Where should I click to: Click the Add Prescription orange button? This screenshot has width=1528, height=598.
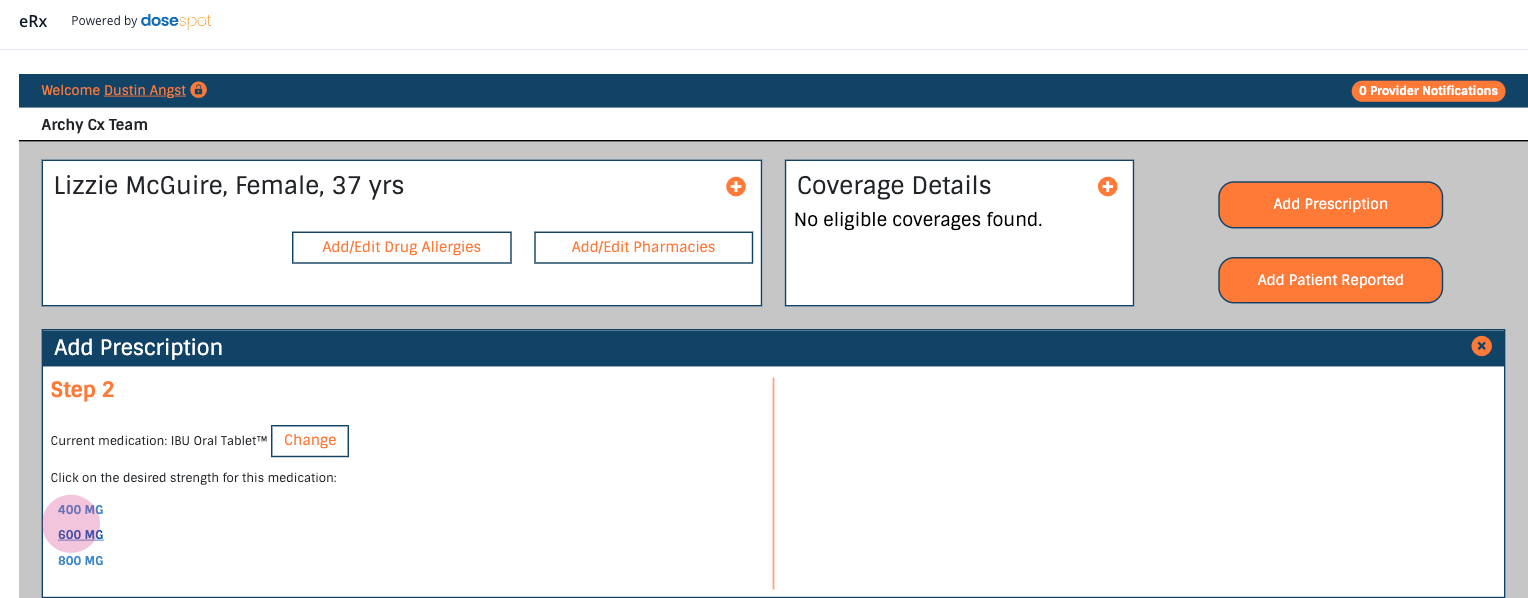coord(1330,204)
